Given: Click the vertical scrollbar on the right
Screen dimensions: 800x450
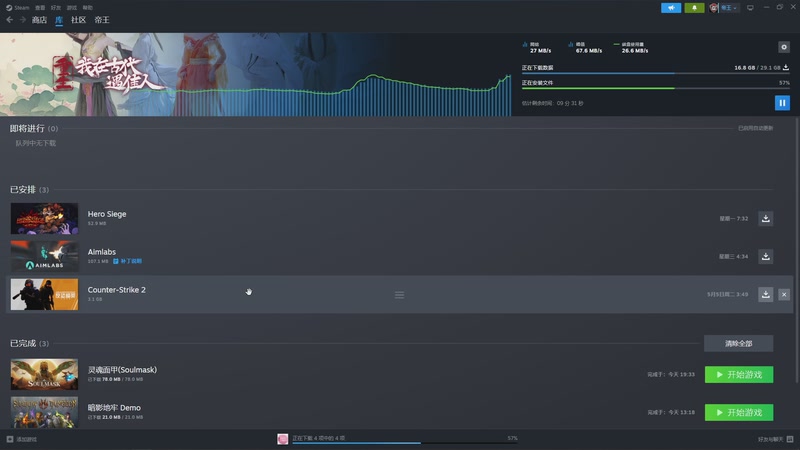Looking at the screenshot, I should [797, 250].
